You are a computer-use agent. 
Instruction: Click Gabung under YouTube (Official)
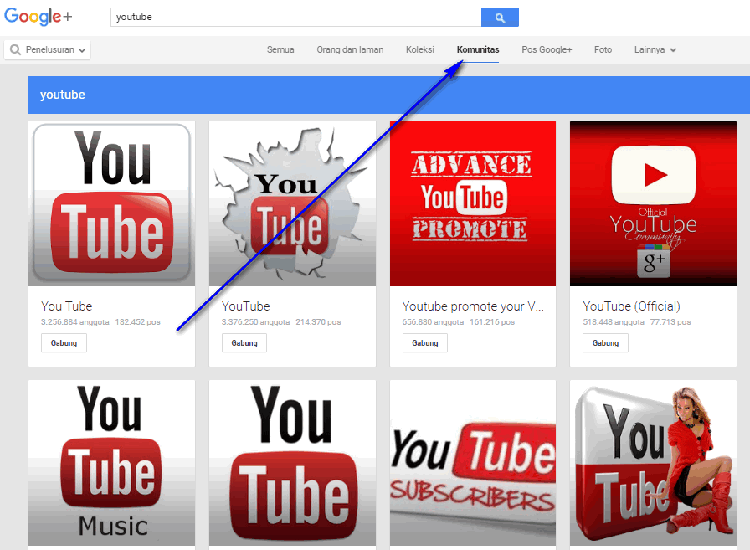point(606,343)
